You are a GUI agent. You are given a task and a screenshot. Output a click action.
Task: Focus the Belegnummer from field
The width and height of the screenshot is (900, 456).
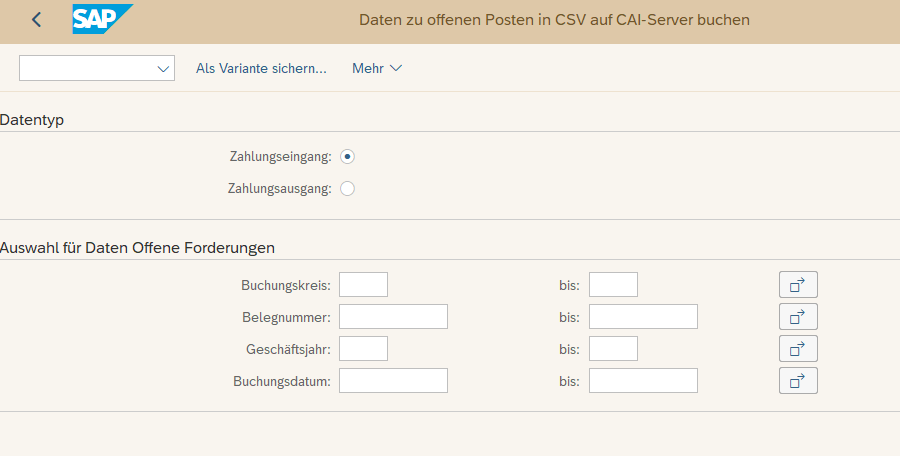pyautogui.click(x=393, y=317)
